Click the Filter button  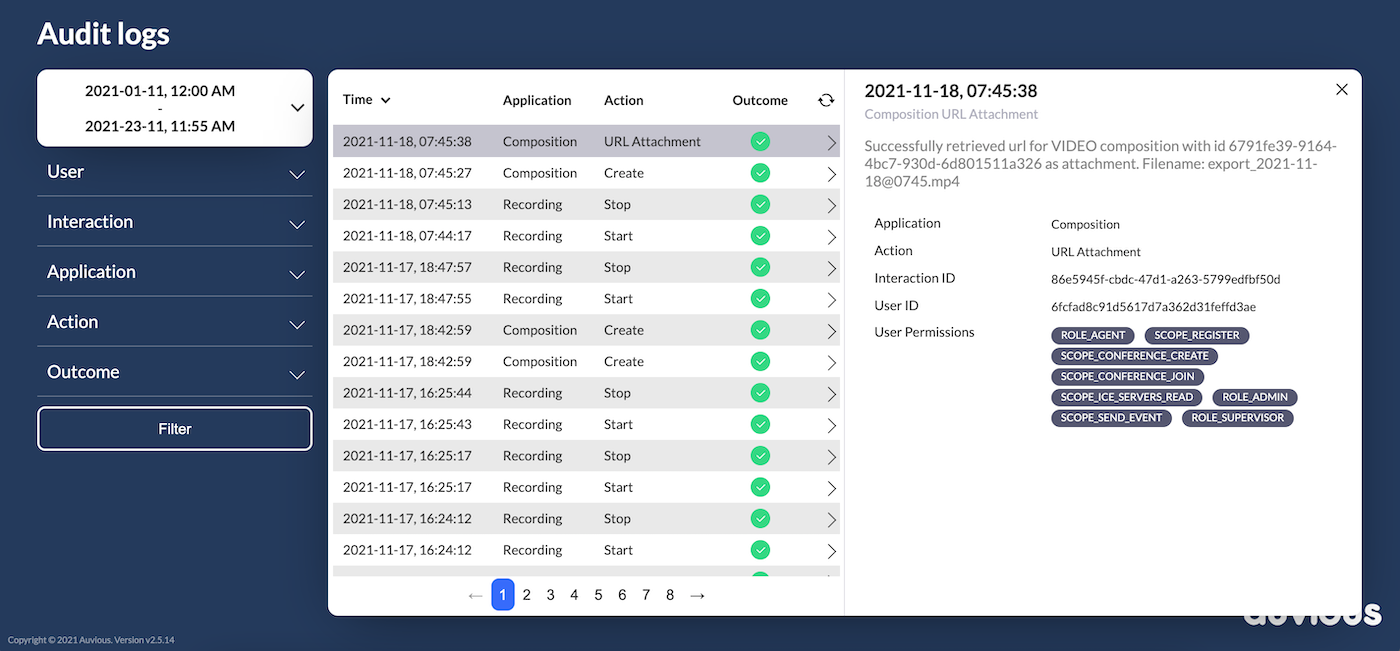pyautogui.click(x=174, y=429)
